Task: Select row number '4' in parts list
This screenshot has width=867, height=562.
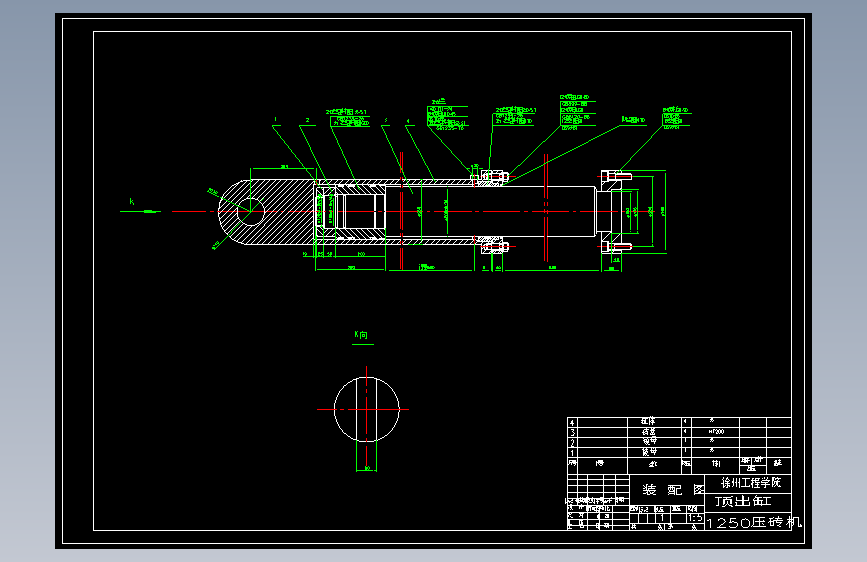Action: click(572, 423)
